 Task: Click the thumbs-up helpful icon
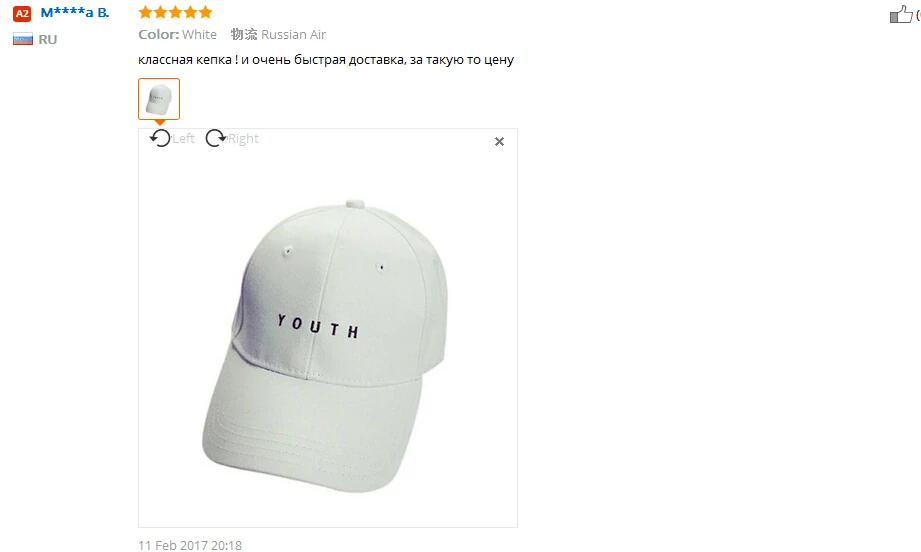click(900, 14)
